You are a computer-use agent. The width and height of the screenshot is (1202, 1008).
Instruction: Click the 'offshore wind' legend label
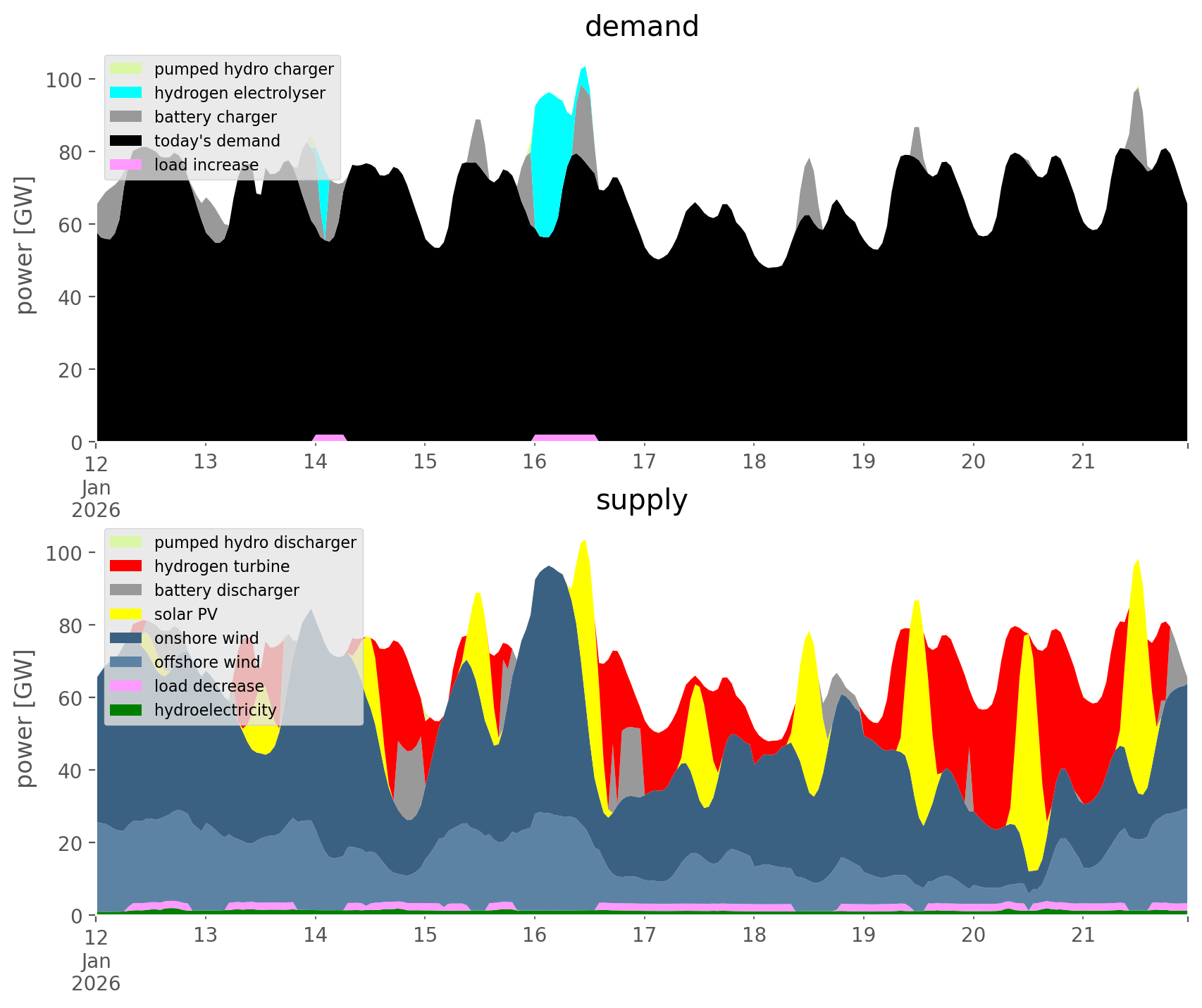(206, 662)
